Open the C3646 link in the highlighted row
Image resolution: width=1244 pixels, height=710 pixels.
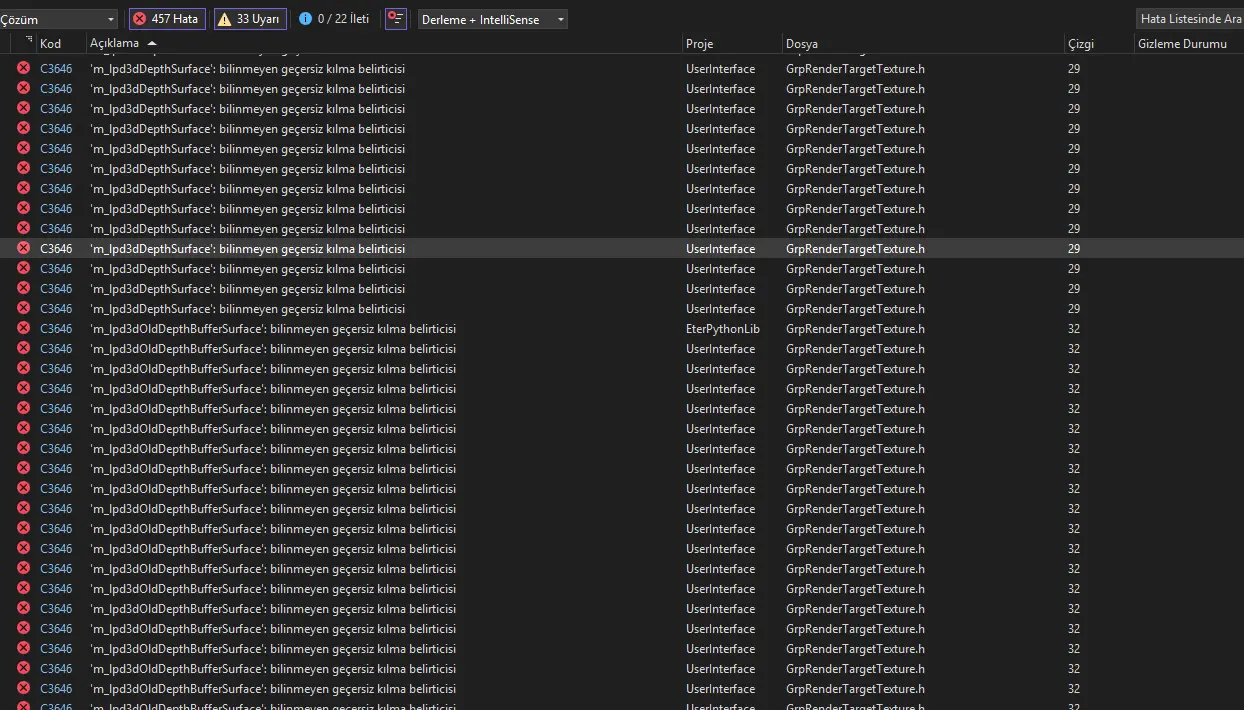point(56,248)
